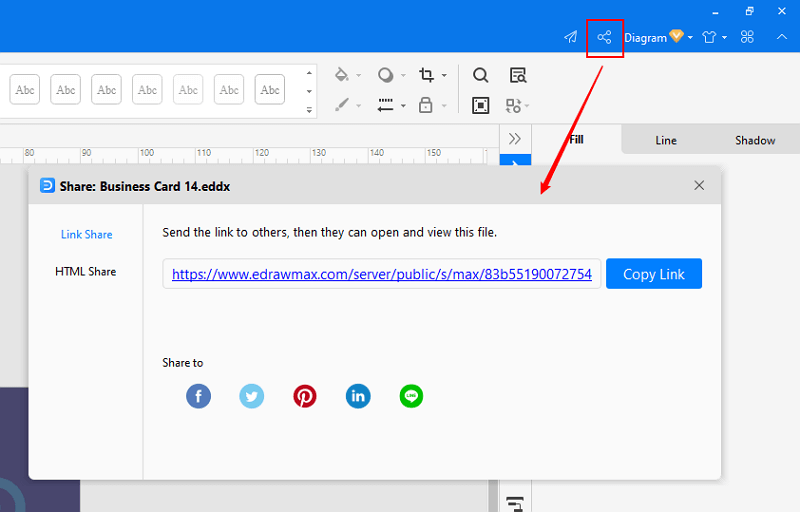Select the first Abc style thumbnail
The width and height of the screenshot is (800, 512).
tap(24, 89)
